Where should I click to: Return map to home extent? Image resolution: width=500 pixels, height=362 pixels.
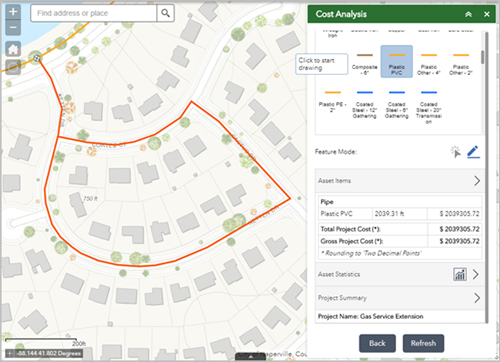pos(13,49)
